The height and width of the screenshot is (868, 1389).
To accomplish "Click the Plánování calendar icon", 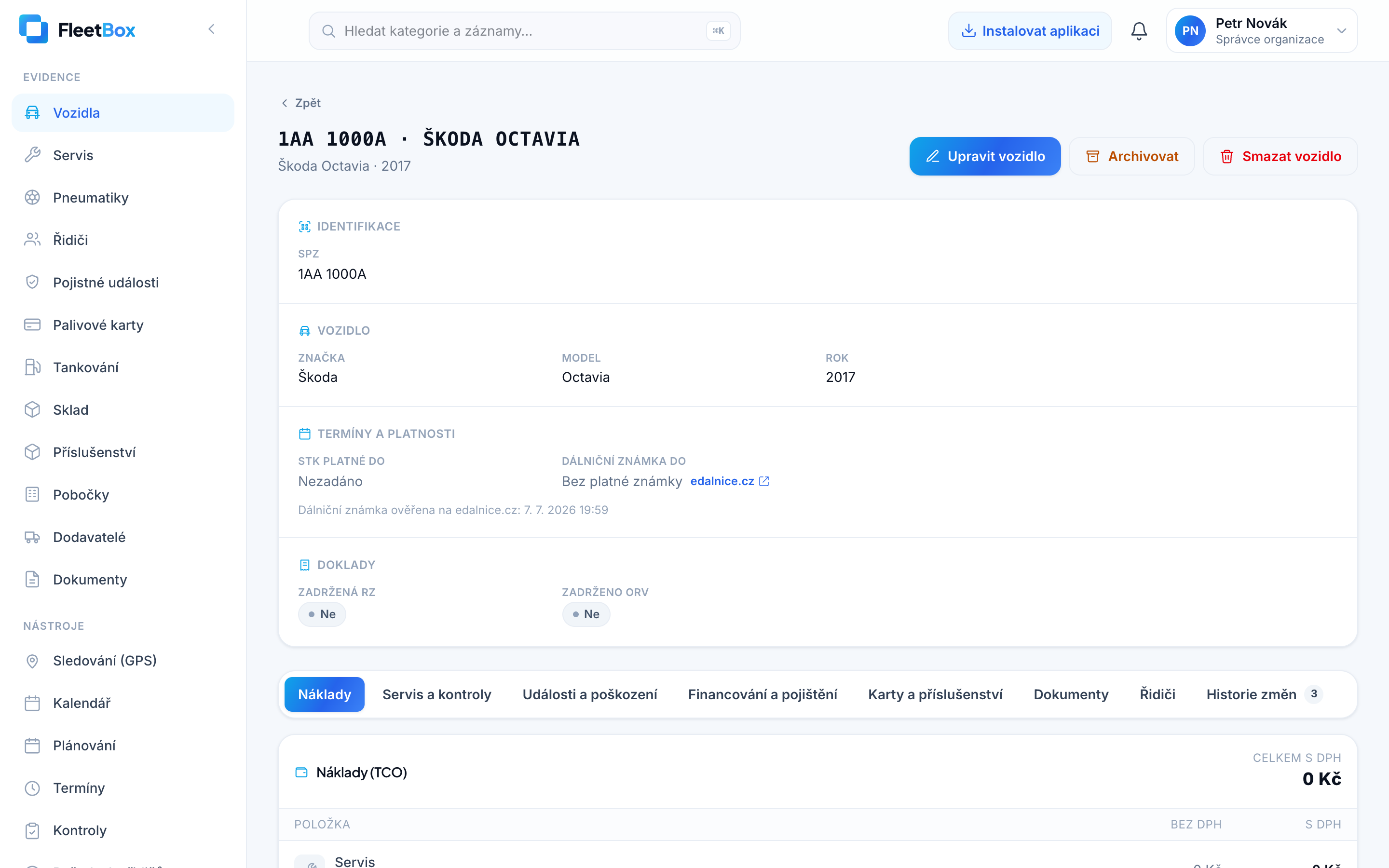I will [33, 746].
